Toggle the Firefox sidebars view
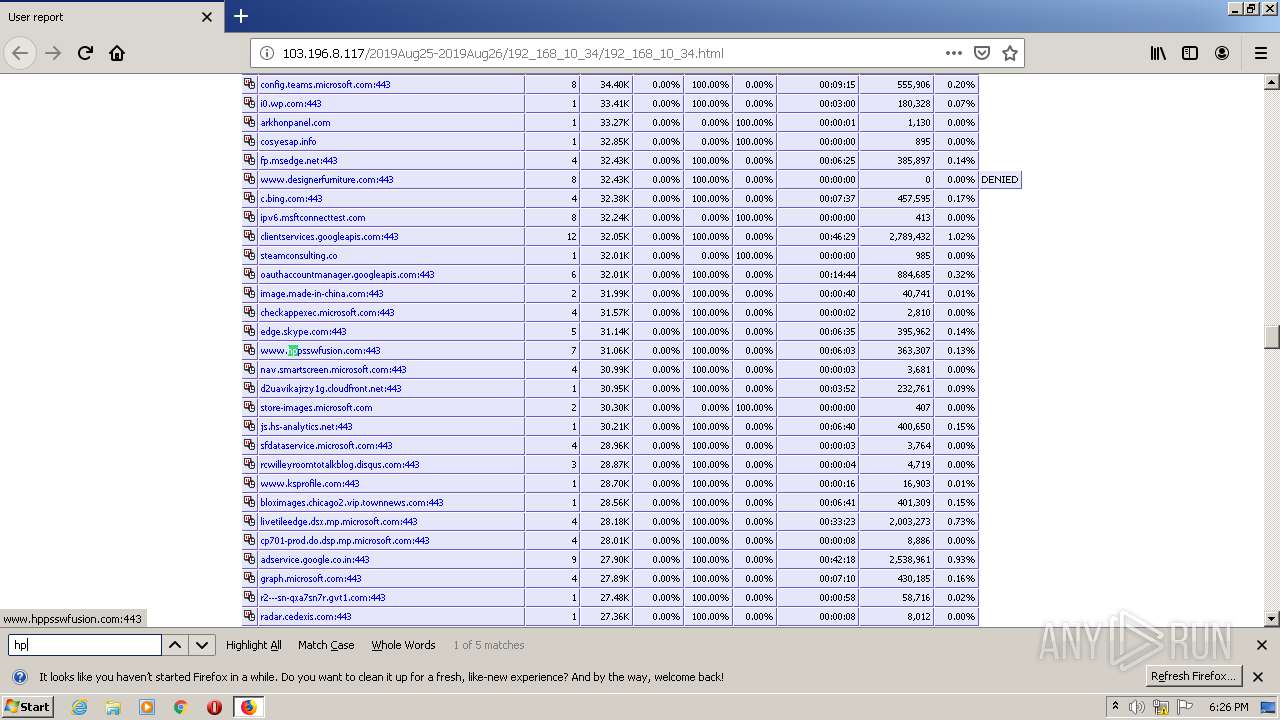The image size is (1280, 720). [1190, 53]
